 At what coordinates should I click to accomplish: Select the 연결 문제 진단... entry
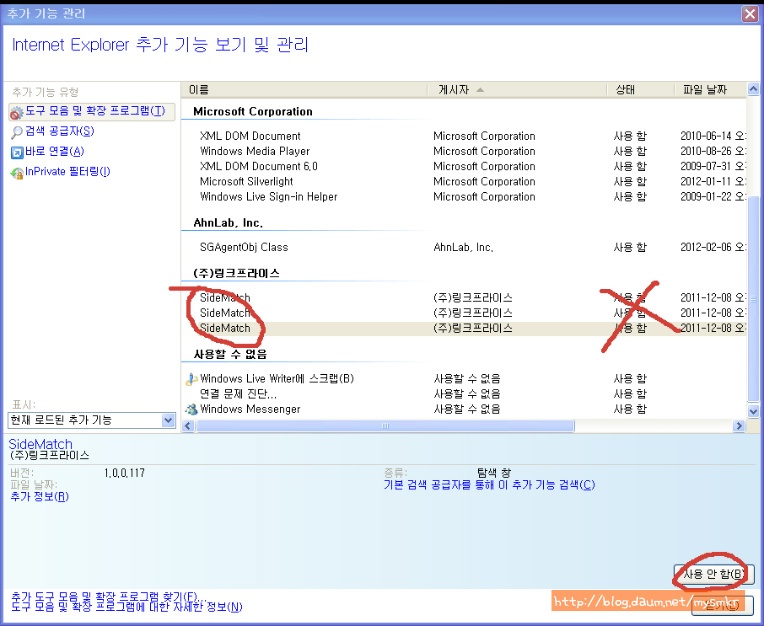(x=238, y=394)
